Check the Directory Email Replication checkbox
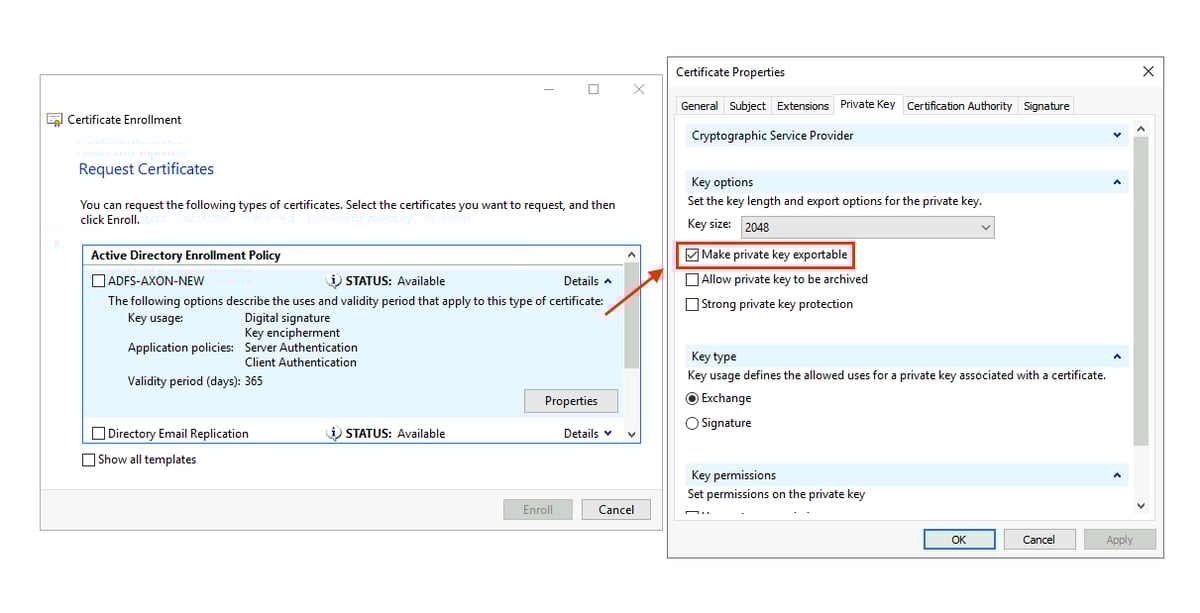The height and width of the screenshot is (613, 1200). click(98, 433)
